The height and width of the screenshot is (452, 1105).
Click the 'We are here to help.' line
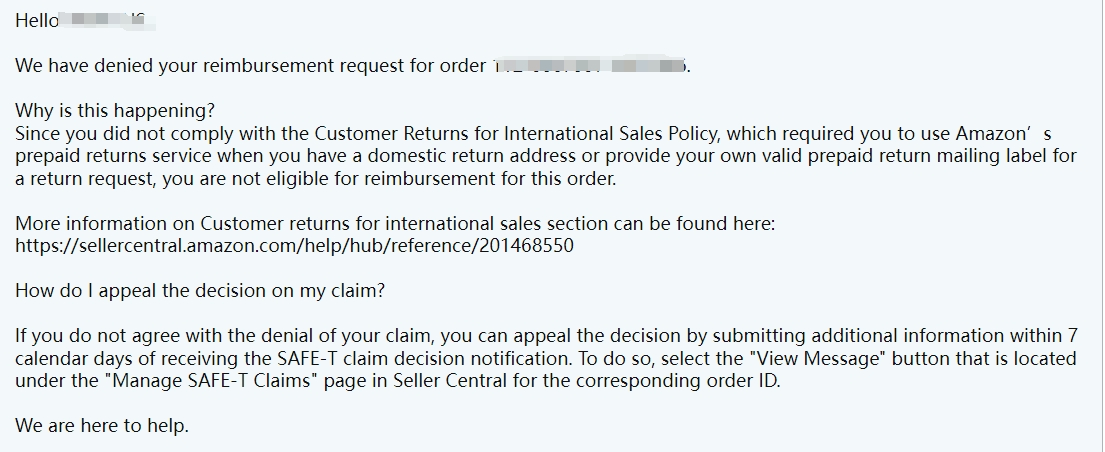(102, 426)
